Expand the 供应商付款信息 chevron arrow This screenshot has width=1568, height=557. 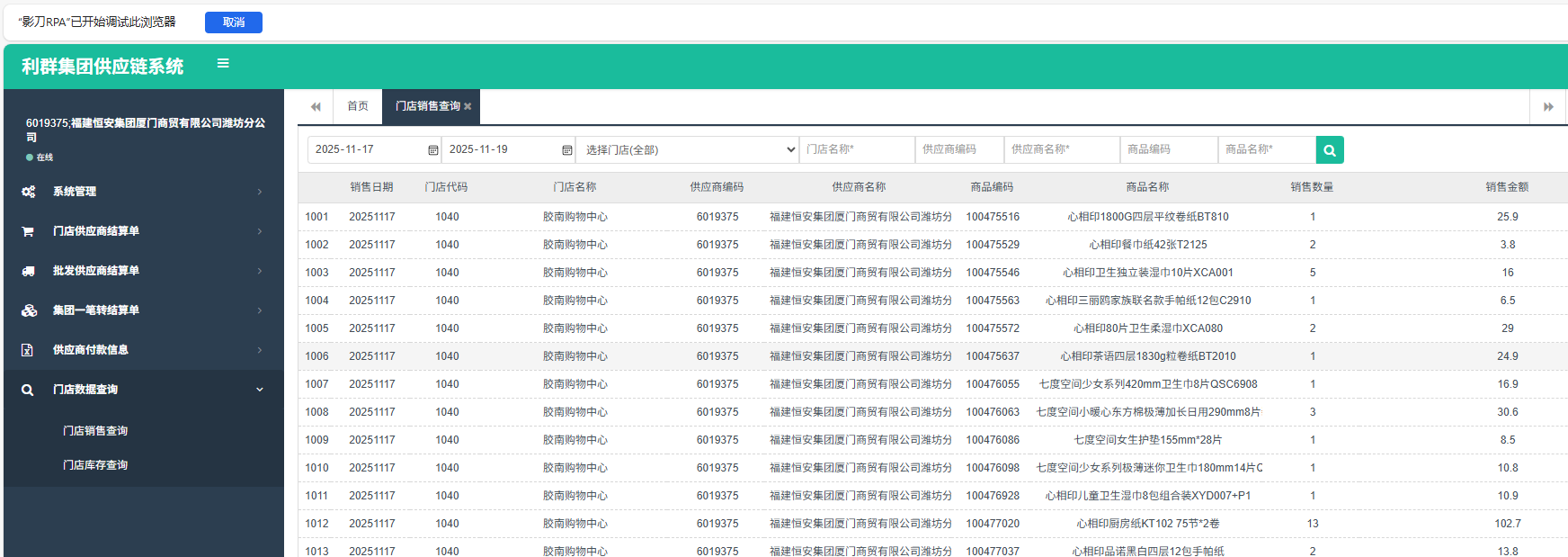pos(260,350)
